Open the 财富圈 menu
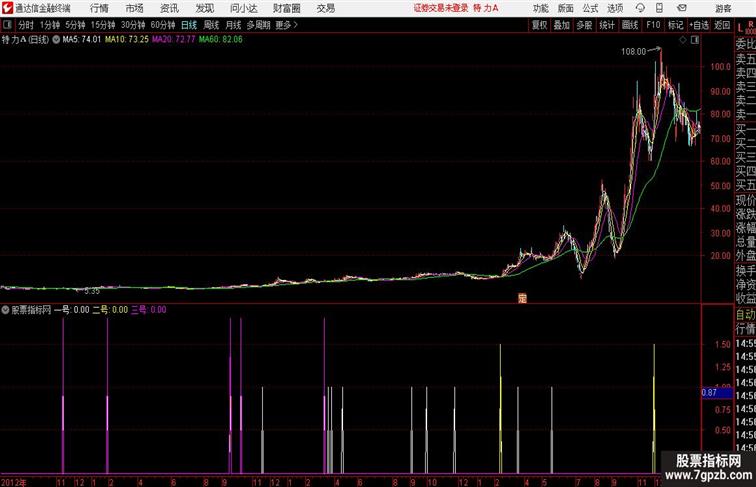Screen dimensions: 756x487 pos(286,8)
